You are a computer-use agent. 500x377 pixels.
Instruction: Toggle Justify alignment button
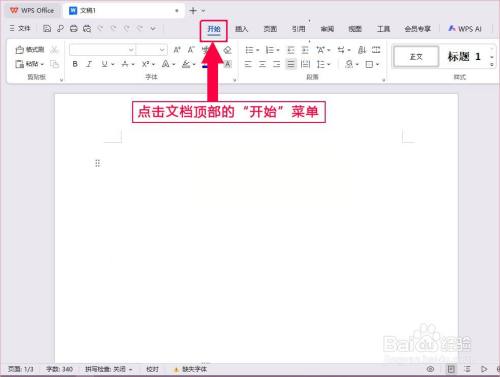click(x=291, y=64)
